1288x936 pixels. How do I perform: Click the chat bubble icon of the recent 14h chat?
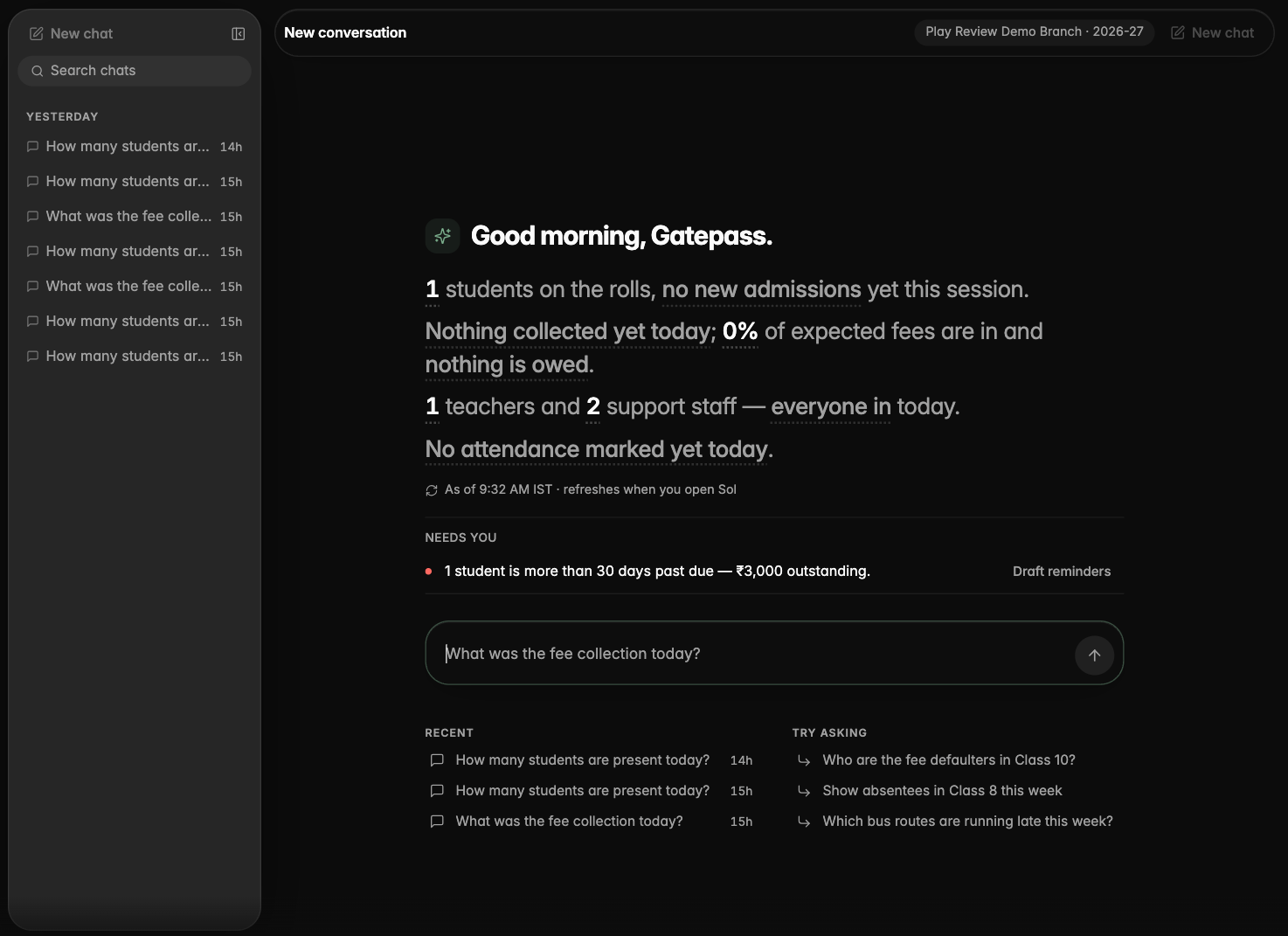tap(437, 760)
